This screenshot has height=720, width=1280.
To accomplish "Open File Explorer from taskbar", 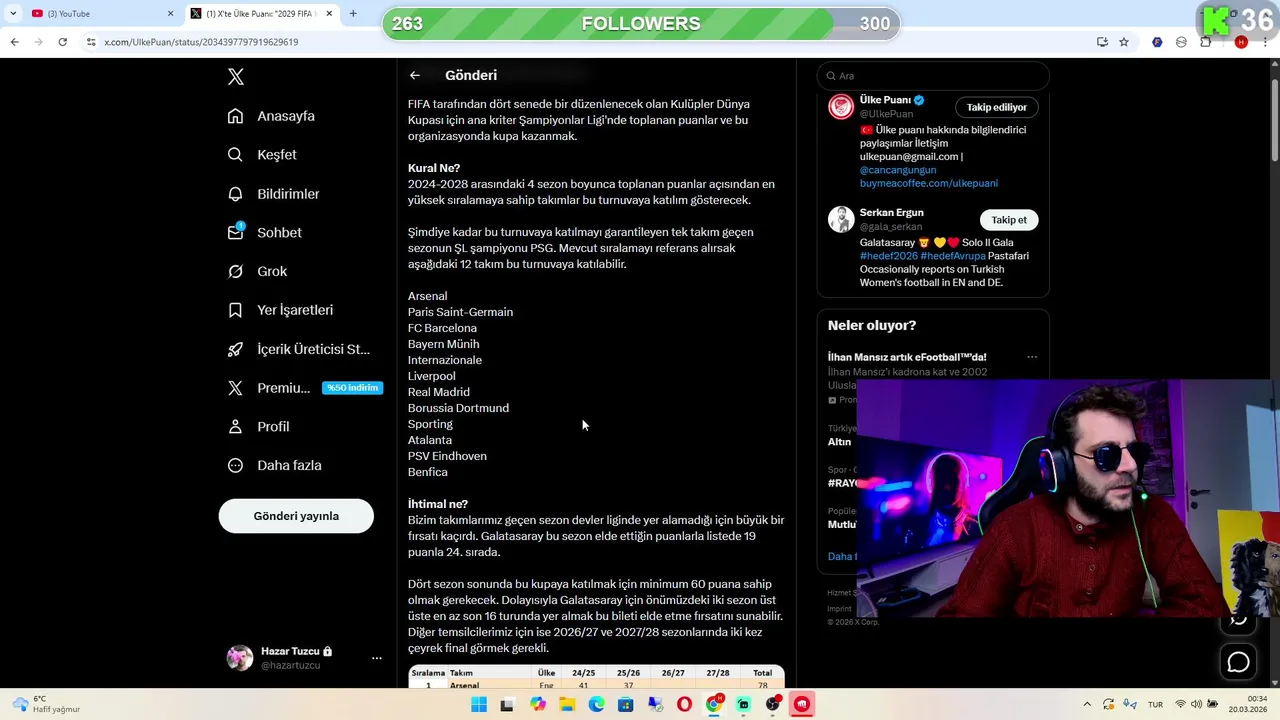I will click(567, 705).
